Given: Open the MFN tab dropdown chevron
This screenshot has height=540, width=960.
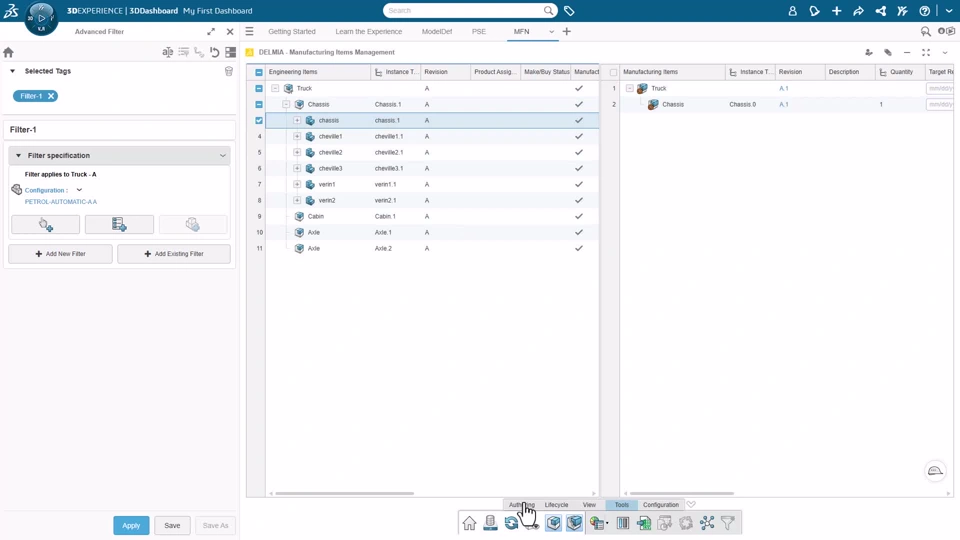Looking at the screenshot, I should pos(551,32).
